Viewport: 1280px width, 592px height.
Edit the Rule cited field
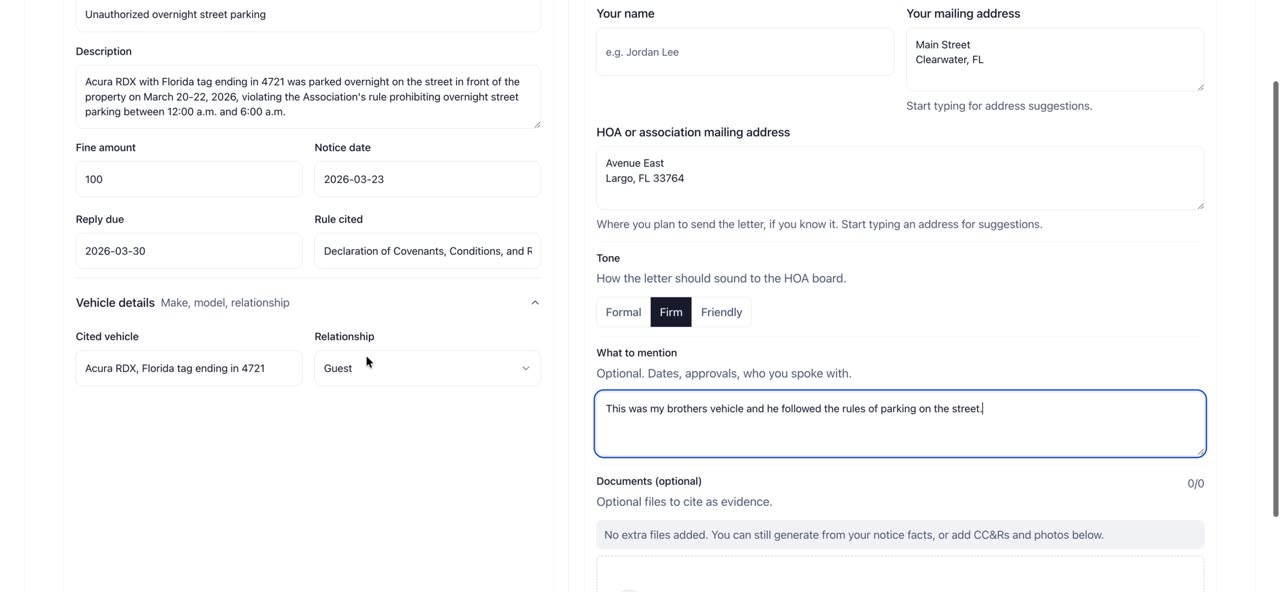(428, 251)
